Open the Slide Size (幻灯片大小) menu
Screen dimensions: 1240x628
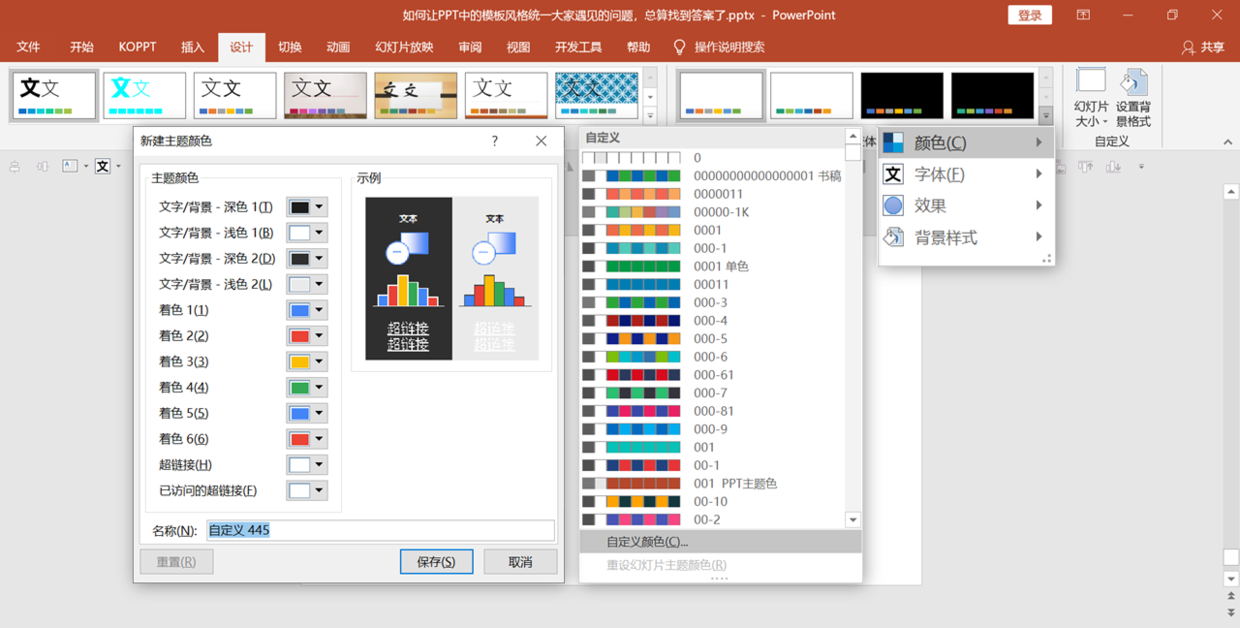click(x=1091, y=98)
